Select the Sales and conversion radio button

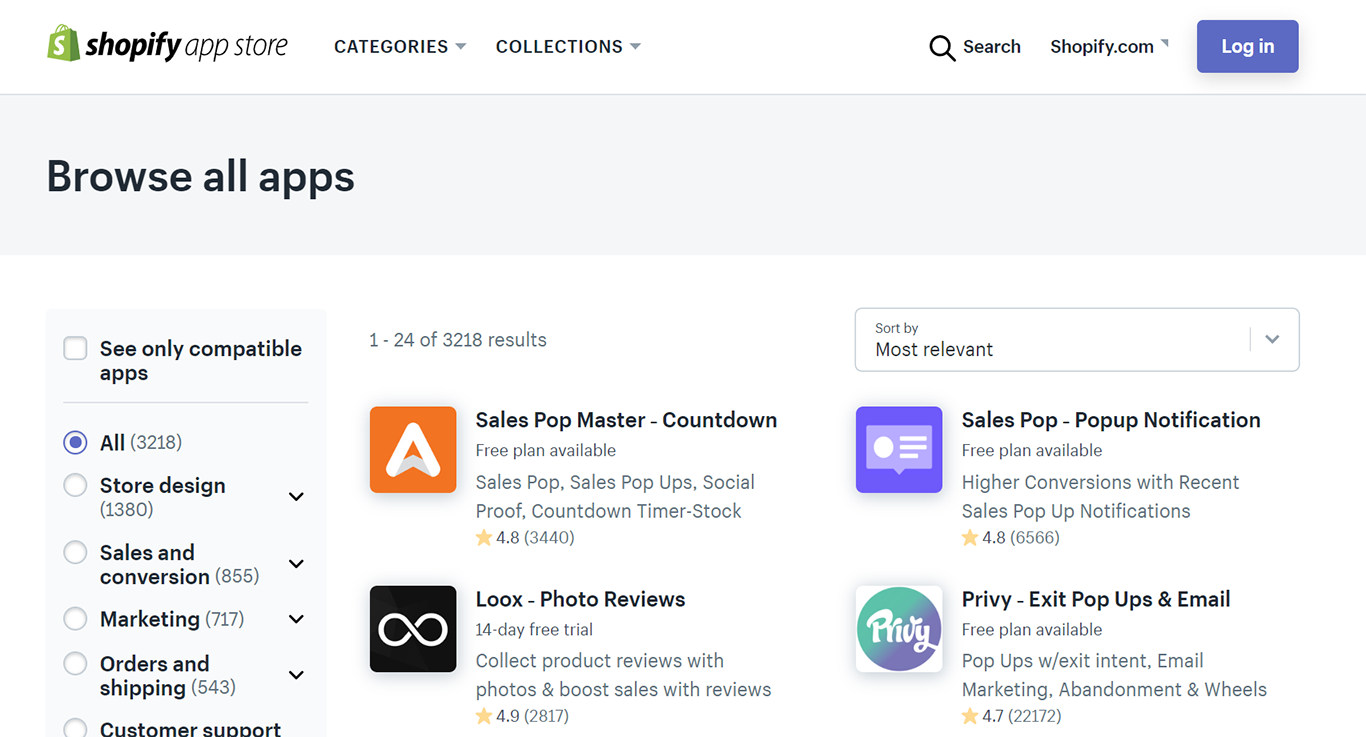point(75,552)
